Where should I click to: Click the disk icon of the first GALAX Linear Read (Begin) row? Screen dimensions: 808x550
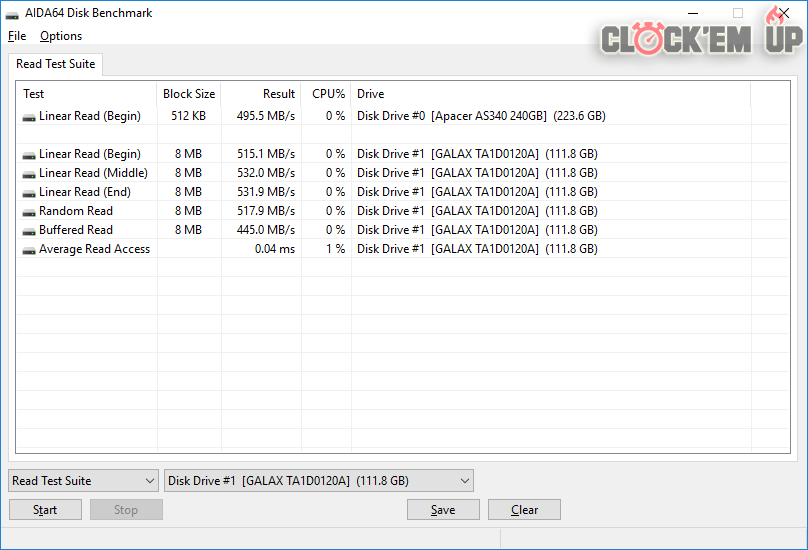[29, 155]
